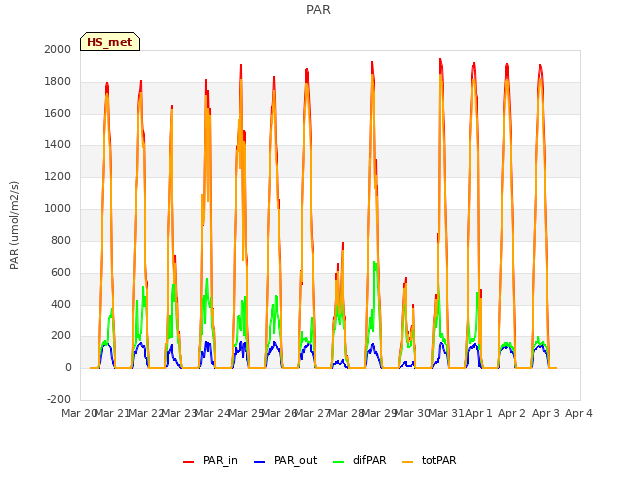Click the 1600 y-axis tick label
This screenshot has width=640, height=480.
(x=58, y=113)
